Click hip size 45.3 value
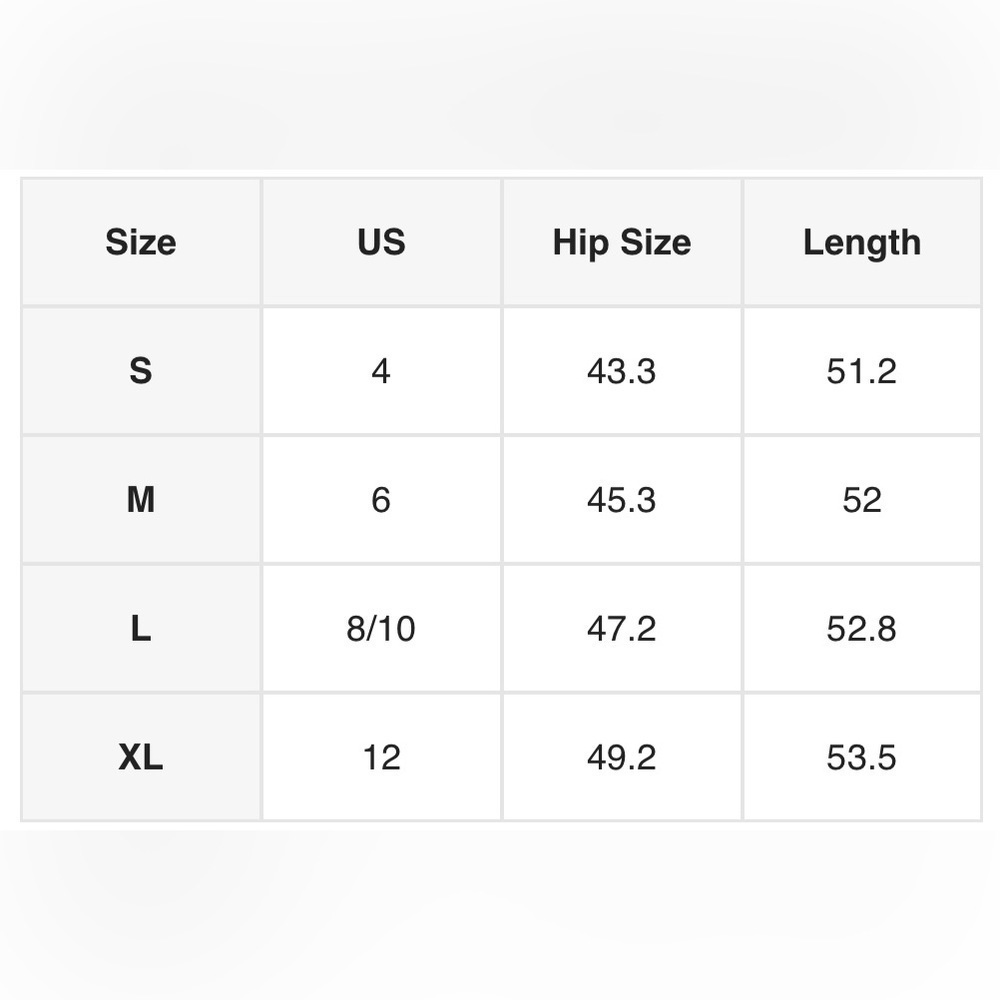Viewport: 1000px width, 1000px height. pos(622,499)
